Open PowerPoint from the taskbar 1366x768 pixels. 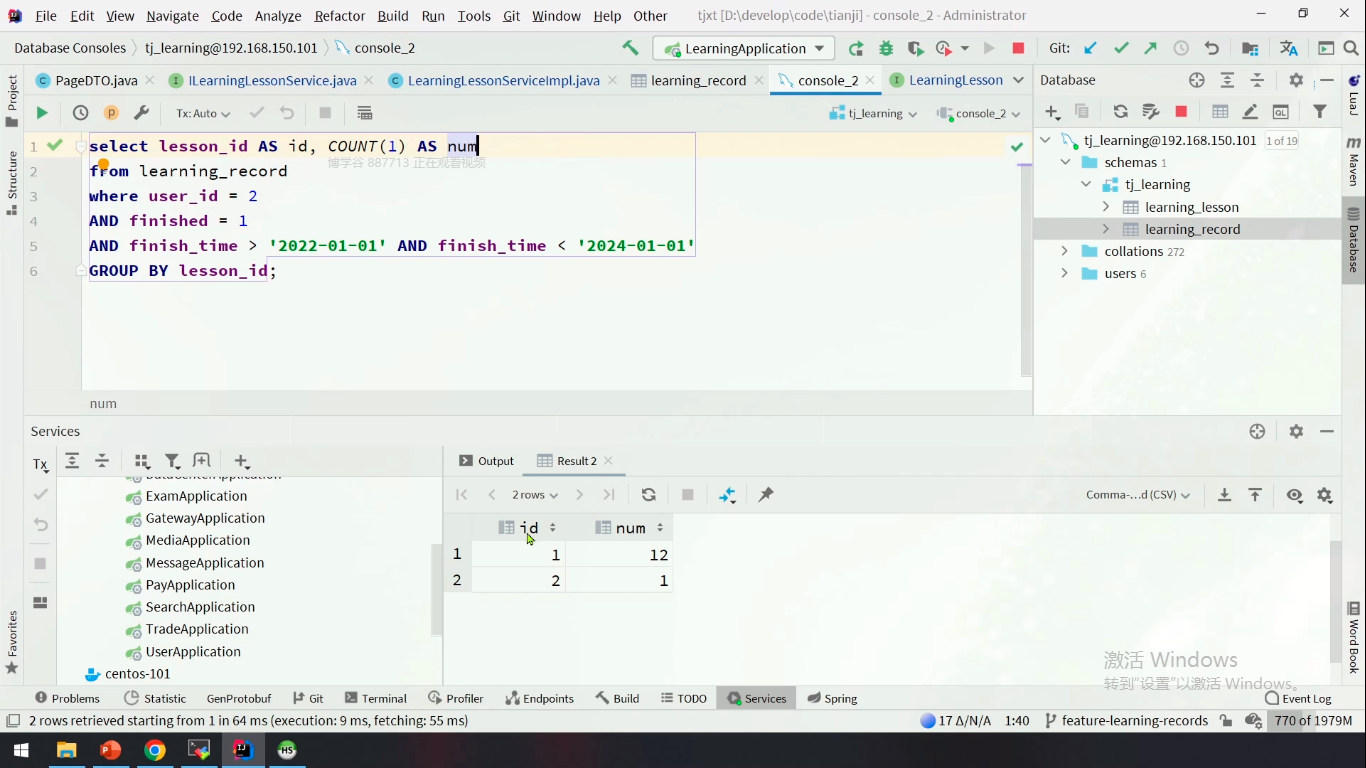pos(110,749)
